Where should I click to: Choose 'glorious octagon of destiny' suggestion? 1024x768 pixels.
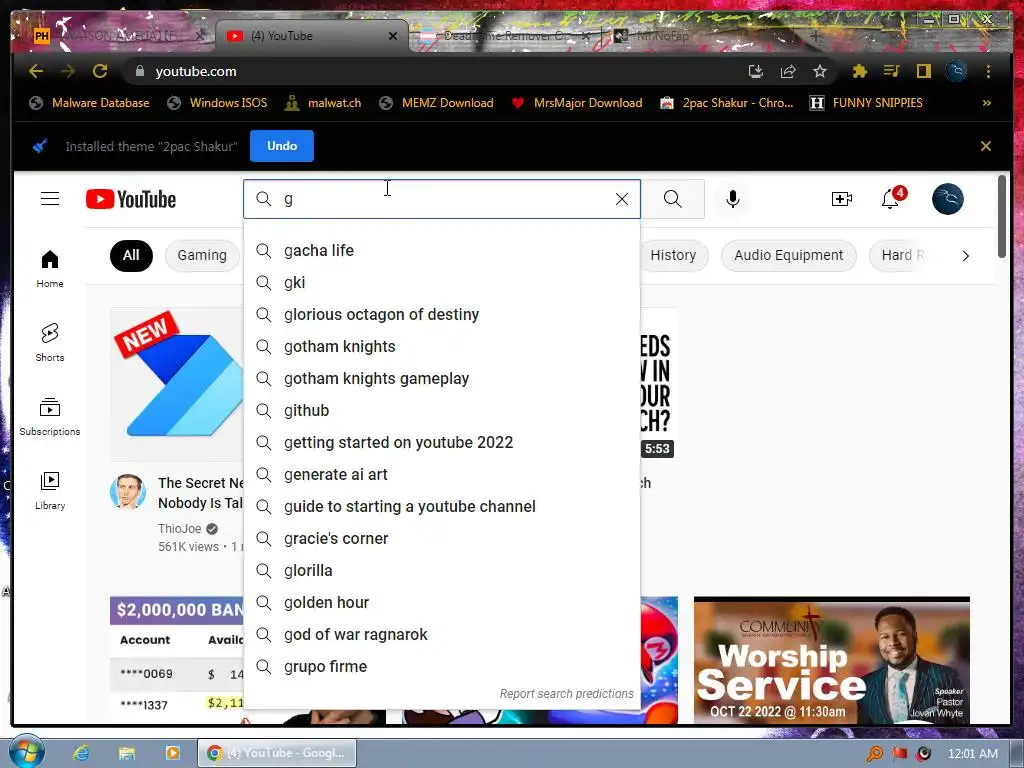click(441, 314)
